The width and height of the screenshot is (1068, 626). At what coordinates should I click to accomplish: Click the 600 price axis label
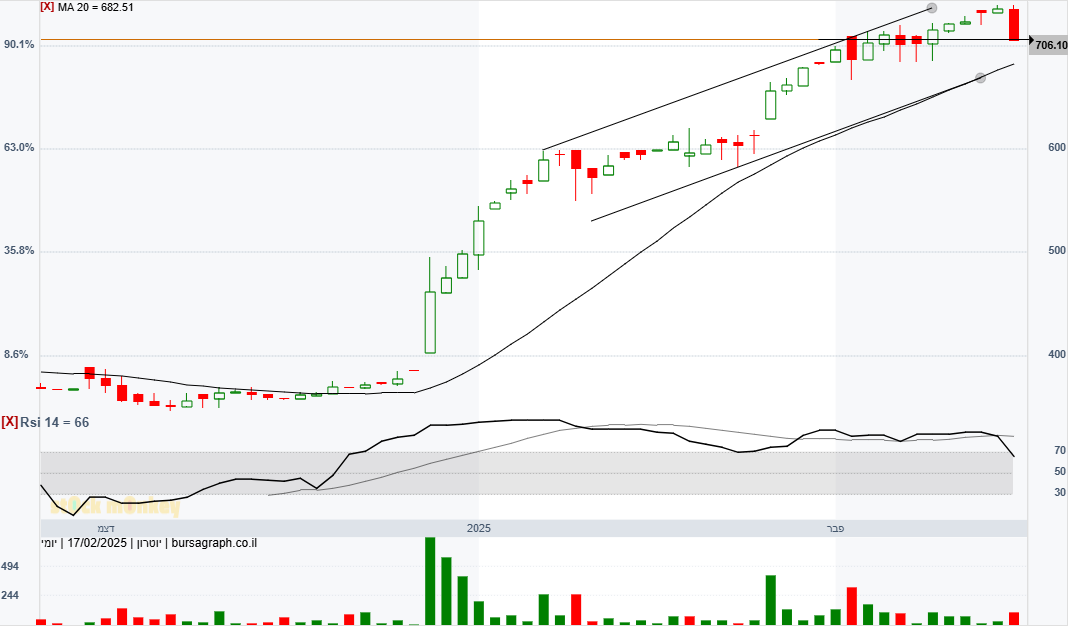(1056, 148)
